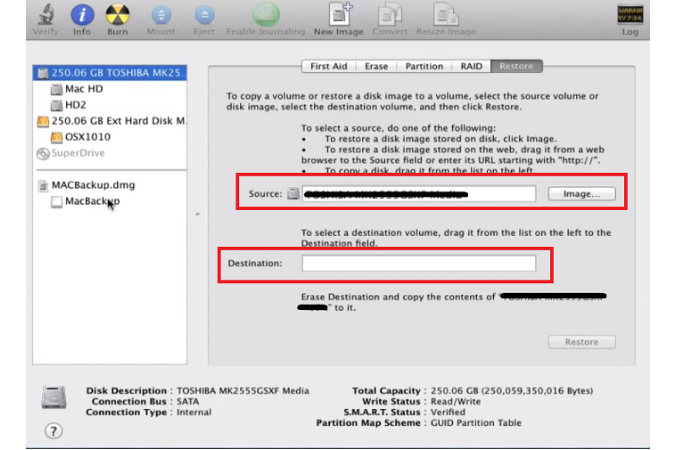
Task: Click the Burn toolbar icon
Action: pyautogui.click(x=117, y=15)
